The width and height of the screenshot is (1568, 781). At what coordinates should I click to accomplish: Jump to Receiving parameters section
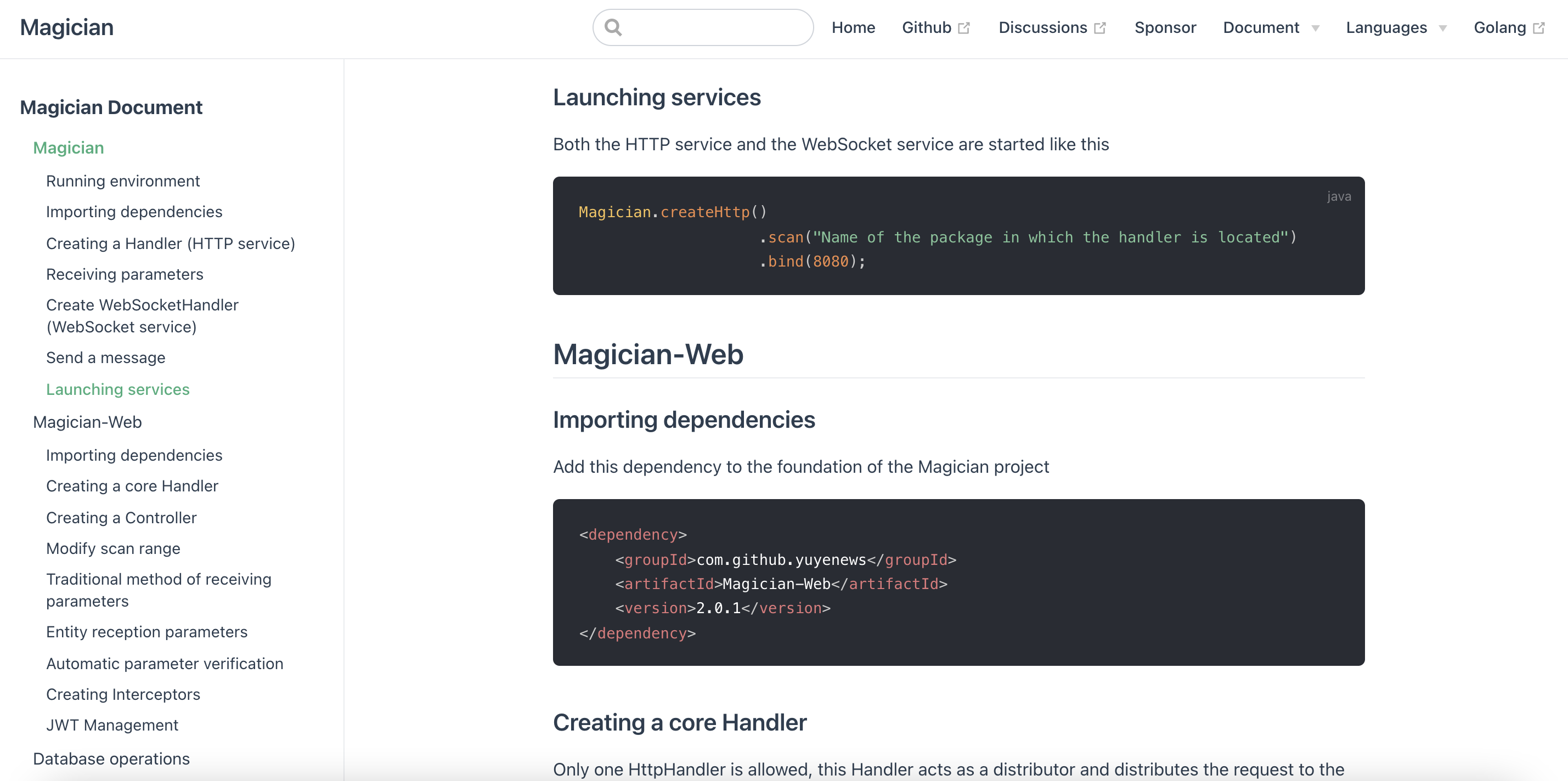coord(124,274)
